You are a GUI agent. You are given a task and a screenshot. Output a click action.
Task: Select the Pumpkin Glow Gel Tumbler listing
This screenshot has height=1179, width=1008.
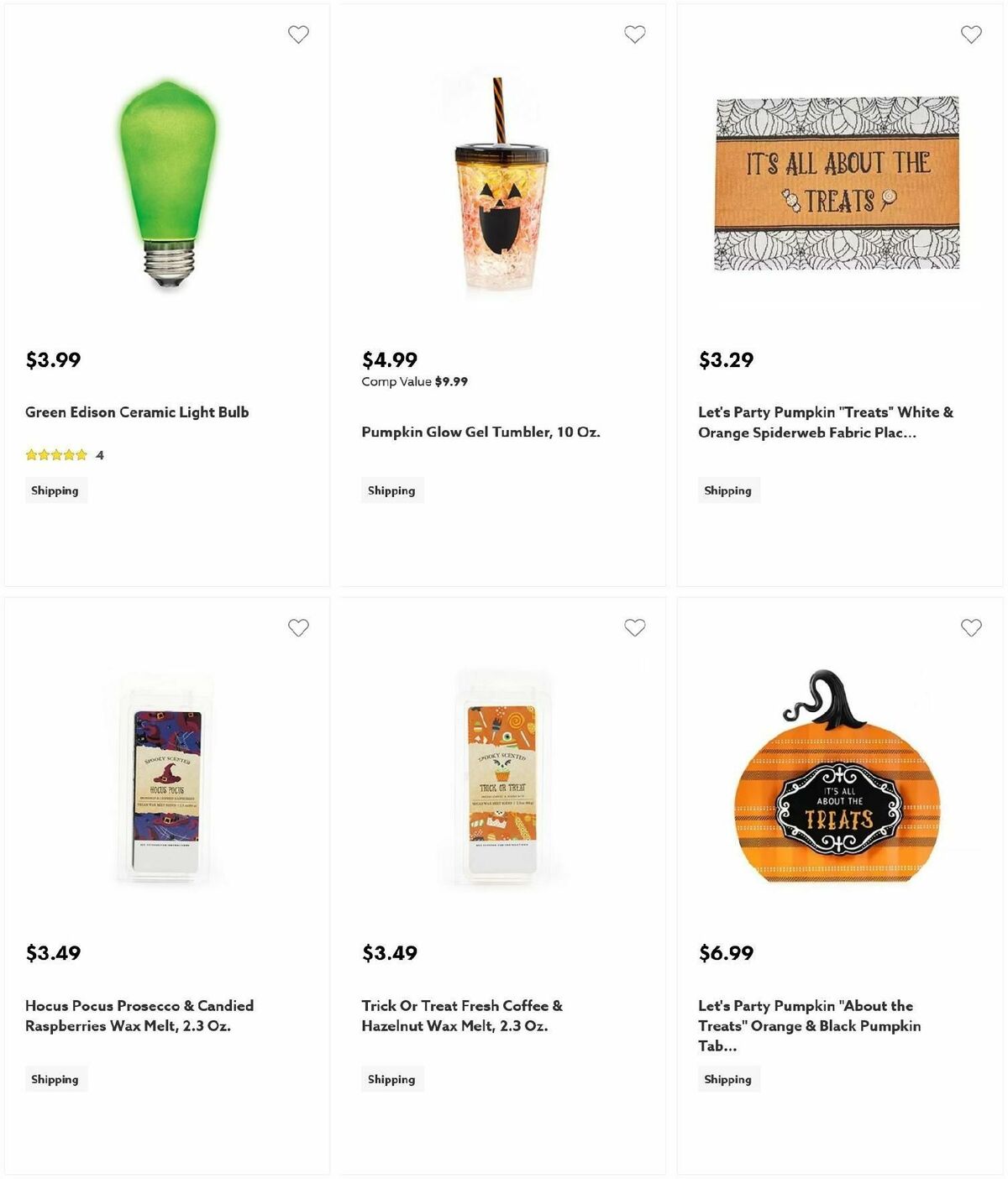coord(481,432)
